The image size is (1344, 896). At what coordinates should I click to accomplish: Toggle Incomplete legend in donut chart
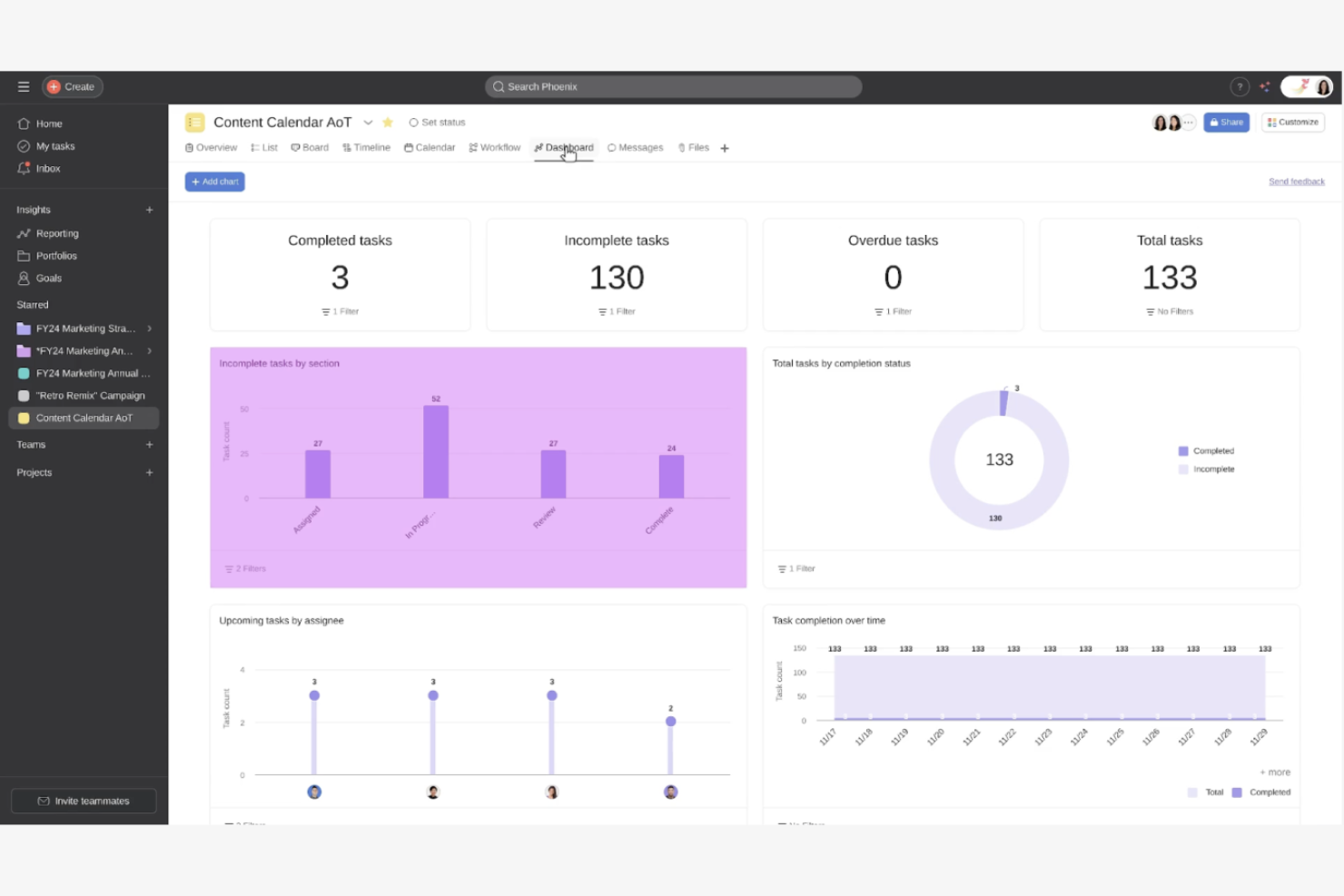(x=1206, y=469)
